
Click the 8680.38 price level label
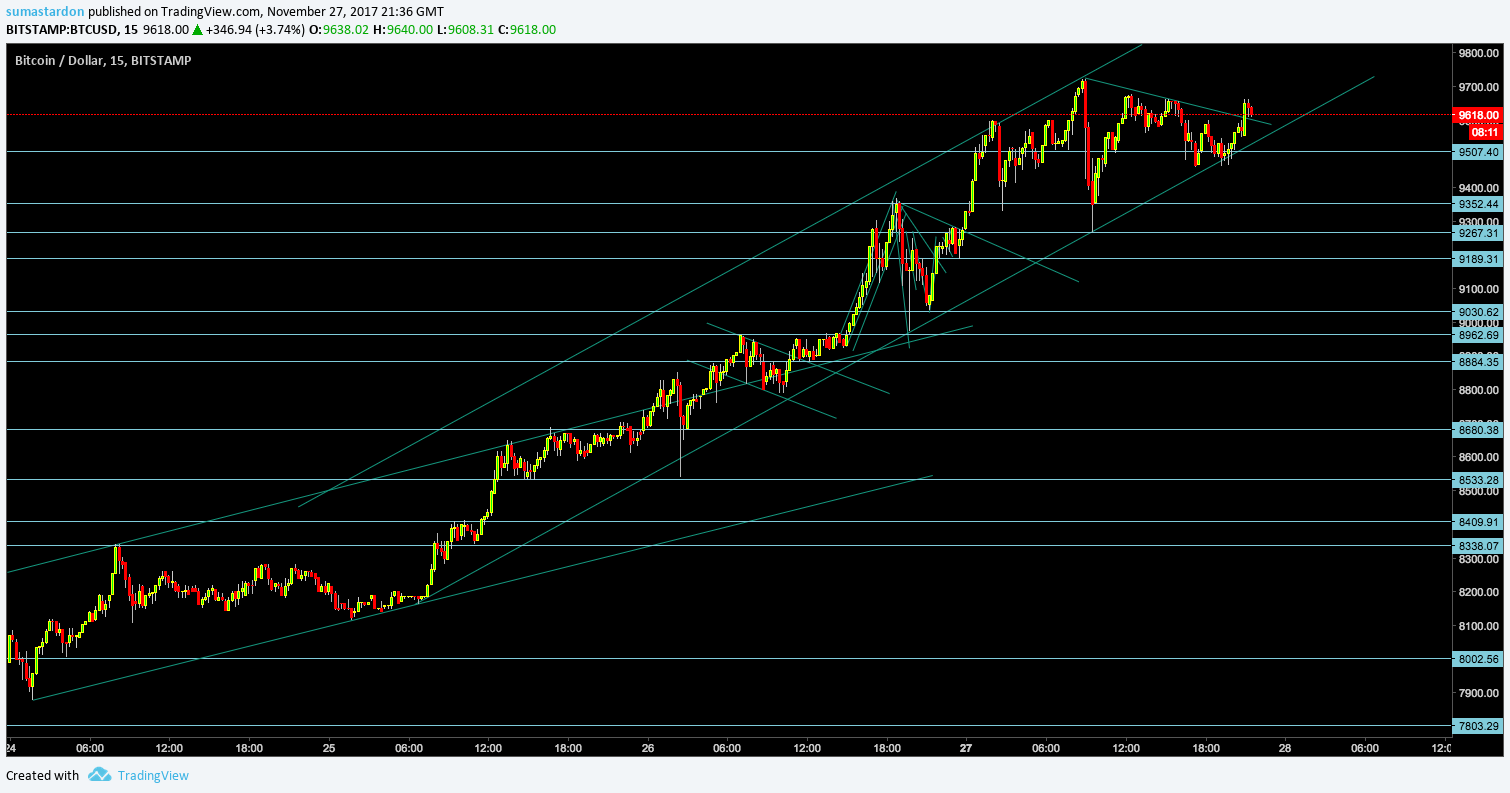pos(1477,430)
